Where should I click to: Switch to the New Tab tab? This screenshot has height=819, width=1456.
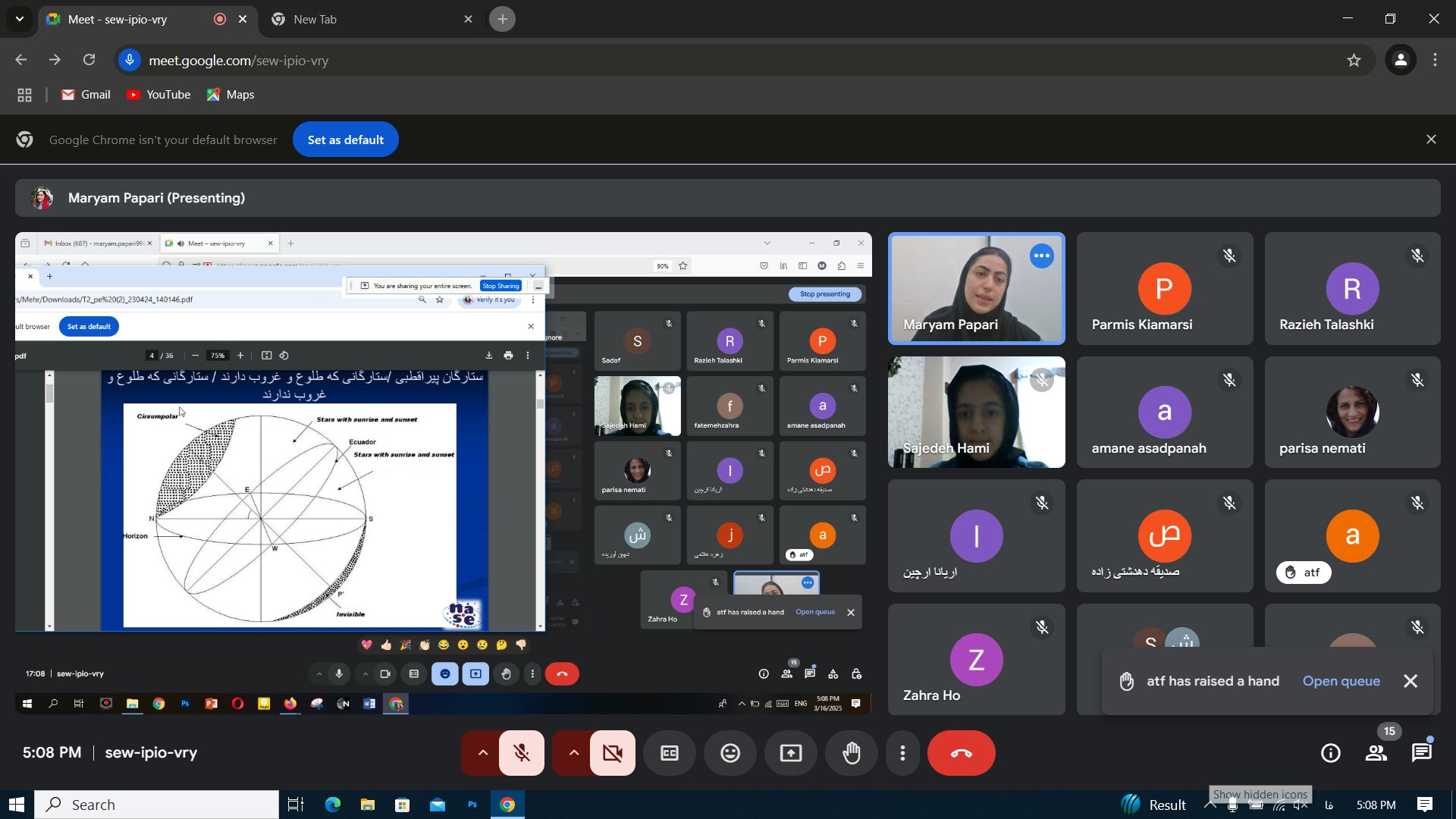(x=372, y=19)
